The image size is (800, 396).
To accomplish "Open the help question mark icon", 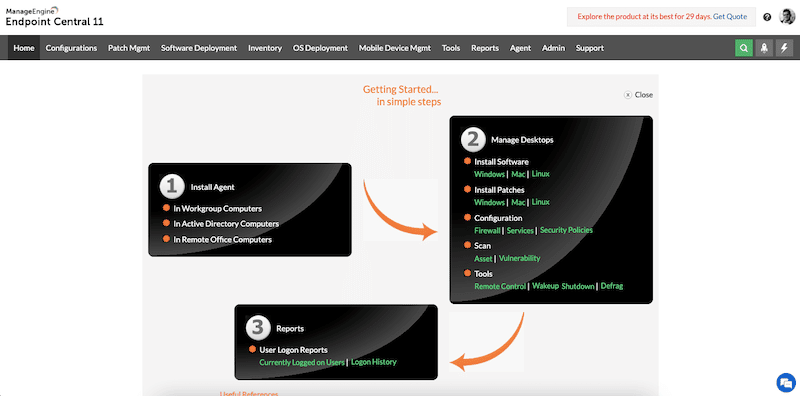I will point(767,17).
